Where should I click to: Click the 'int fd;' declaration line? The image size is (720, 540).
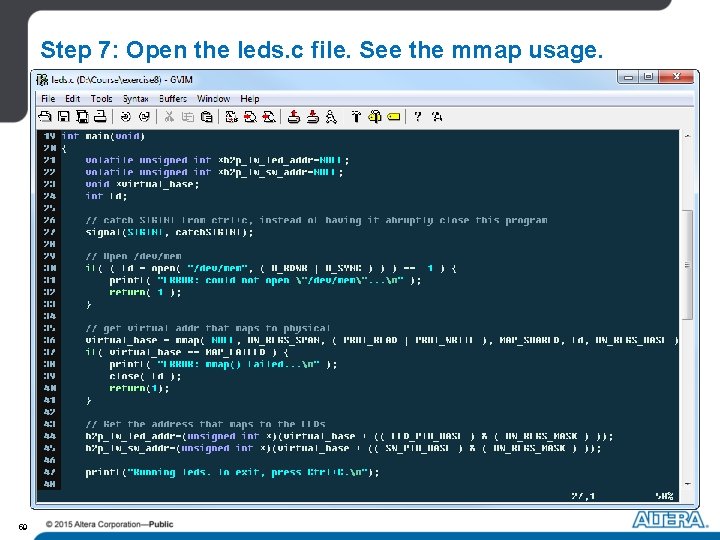pos(106,196)
